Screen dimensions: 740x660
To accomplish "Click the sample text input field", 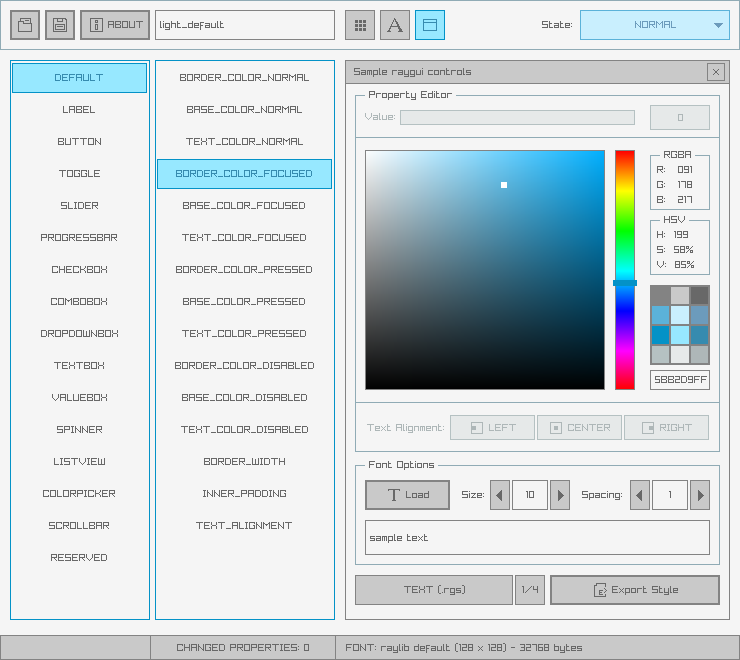I will pyautogui.click(x=537, y=537).
